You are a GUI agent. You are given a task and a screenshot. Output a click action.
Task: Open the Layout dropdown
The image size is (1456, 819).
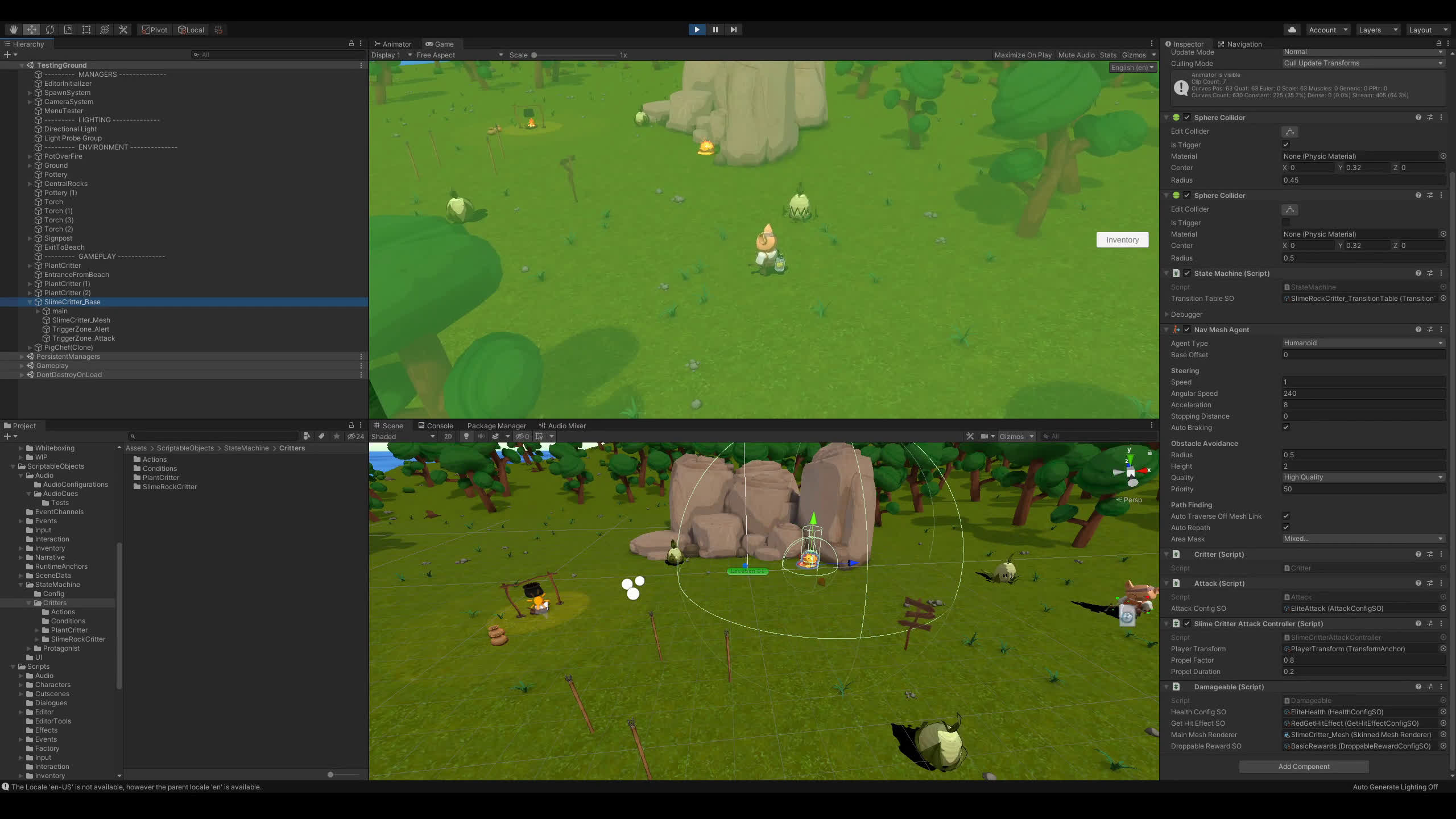pos(1427,30)
